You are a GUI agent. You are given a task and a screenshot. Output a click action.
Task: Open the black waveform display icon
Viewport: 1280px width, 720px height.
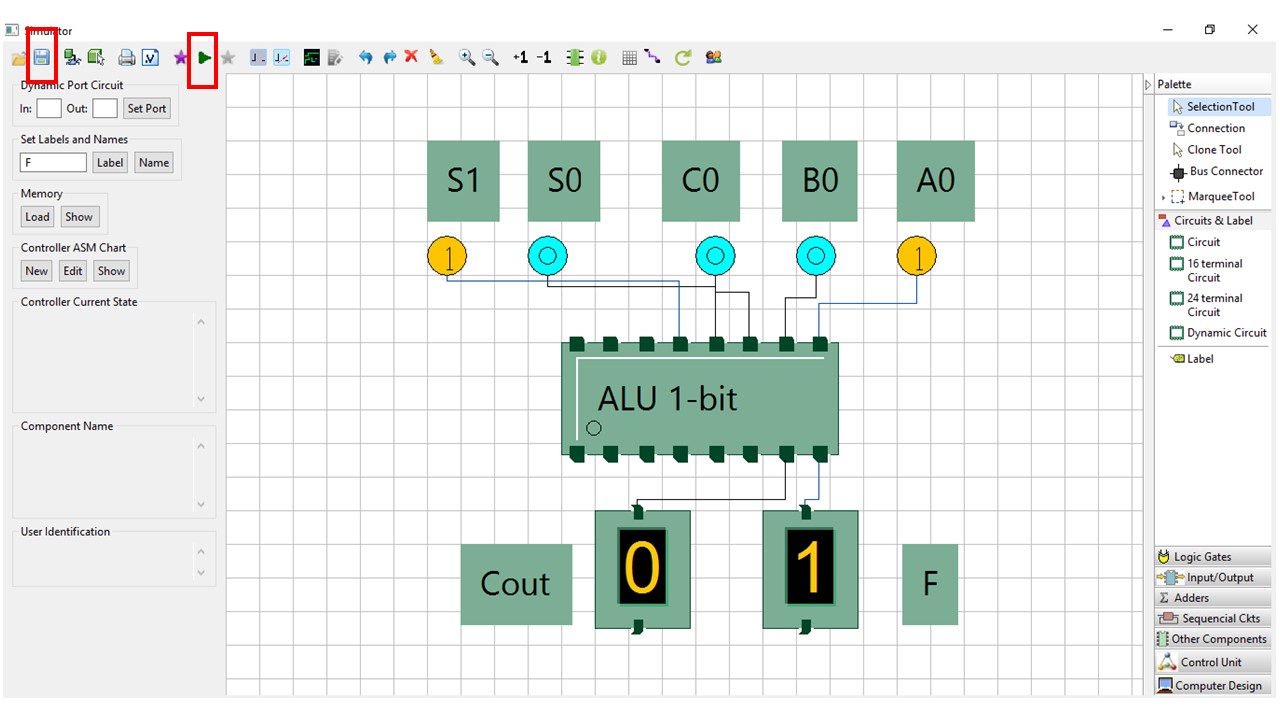312,57
